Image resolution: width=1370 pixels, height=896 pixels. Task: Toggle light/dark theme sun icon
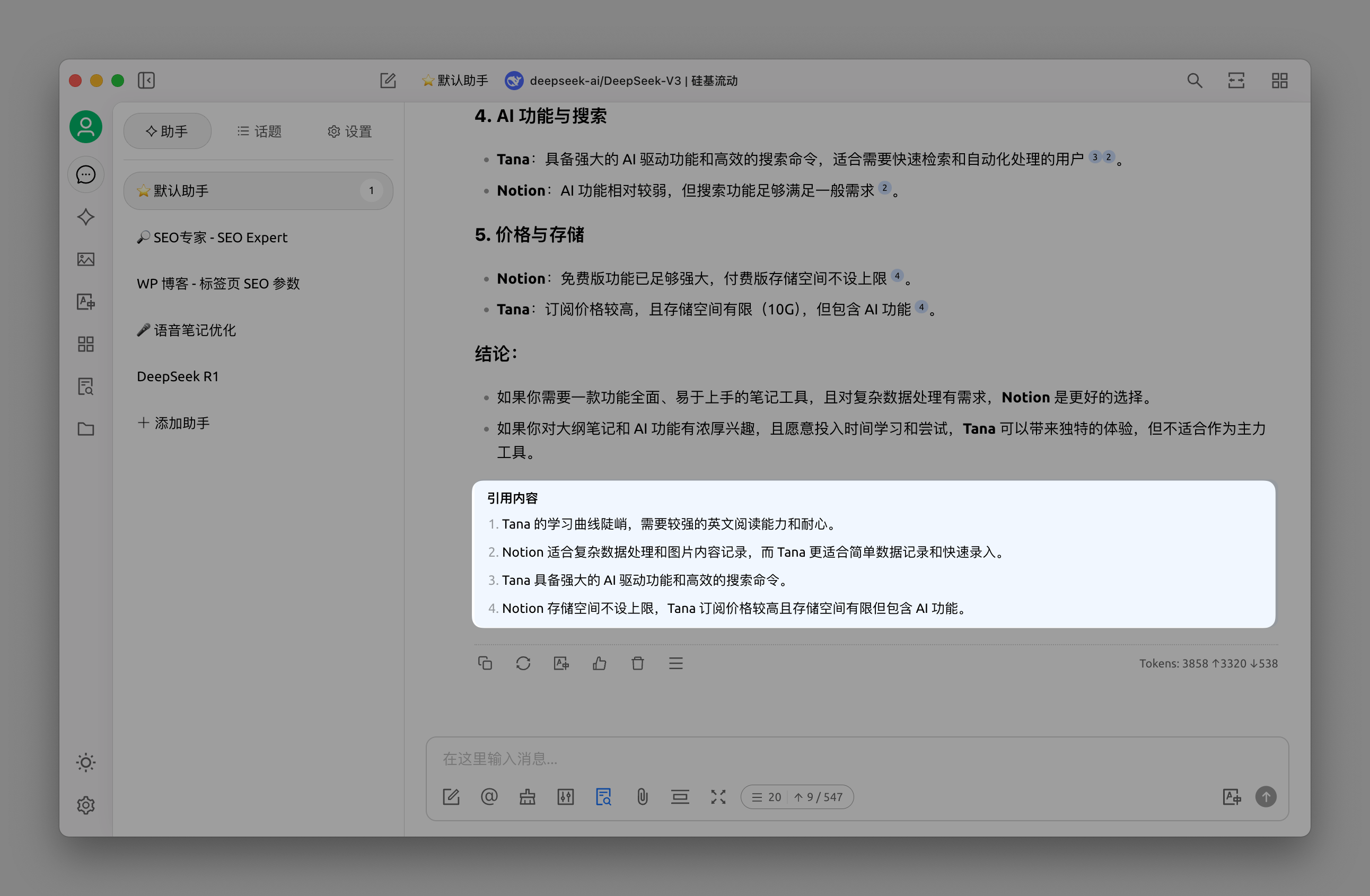point(86,762)
